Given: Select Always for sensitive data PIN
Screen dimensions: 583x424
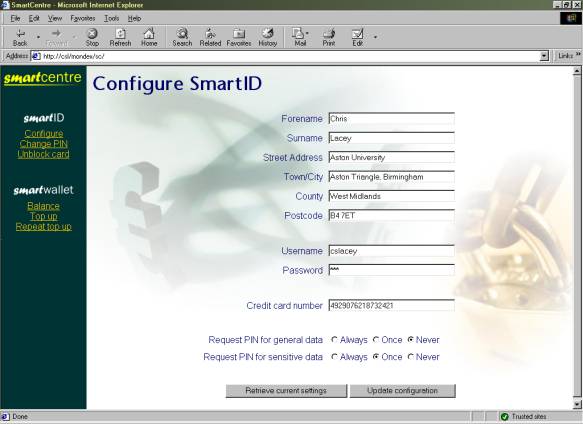Looking at the screenshot, I should pyautogui.click(x=334, y=357).
